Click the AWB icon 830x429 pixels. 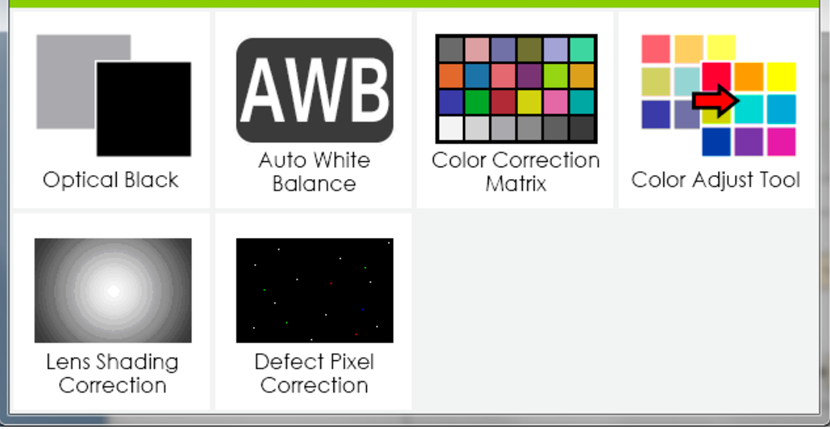pos(314,90)
